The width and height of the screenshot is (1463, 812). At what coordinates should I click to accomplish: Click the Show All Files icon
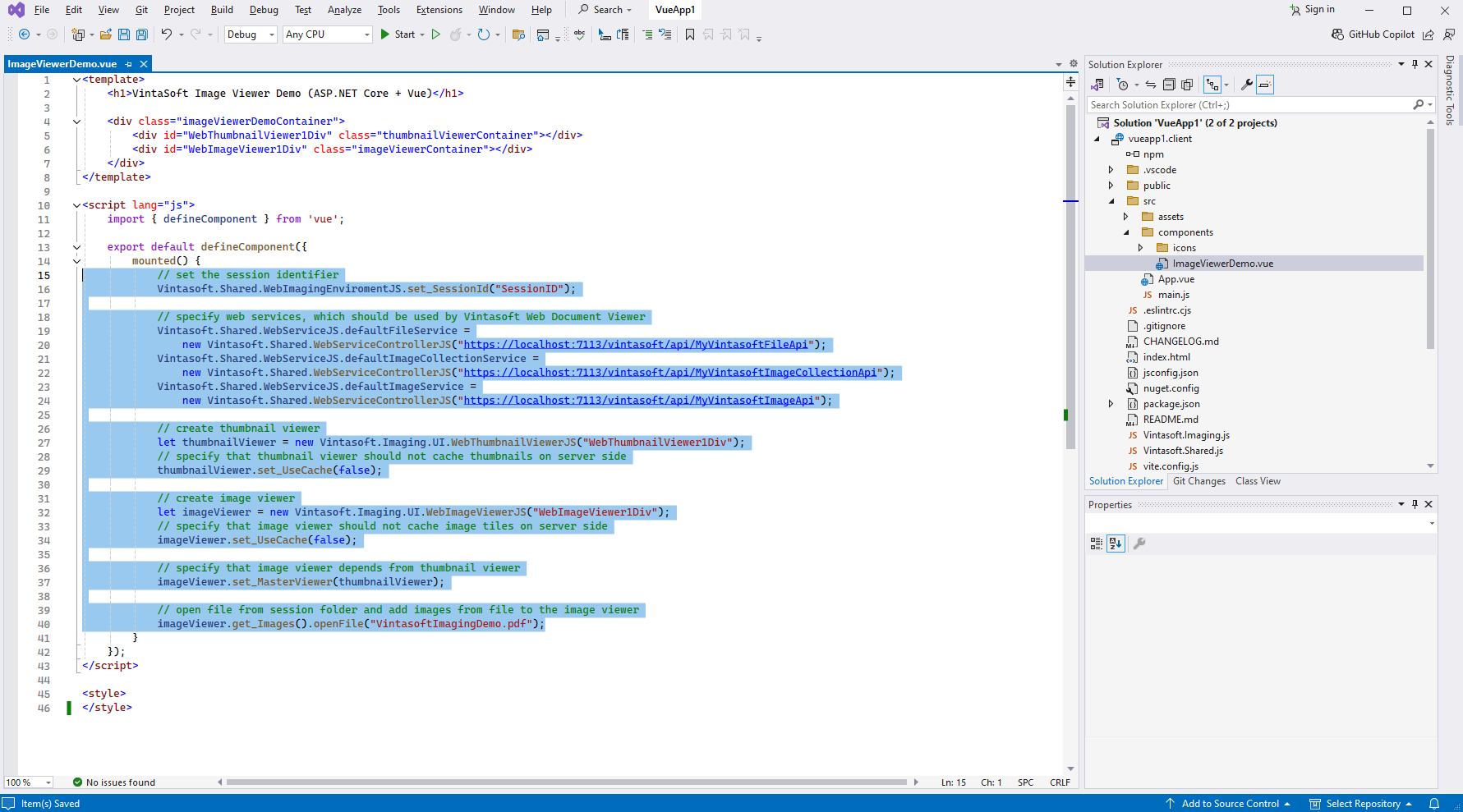(1187, 85)
